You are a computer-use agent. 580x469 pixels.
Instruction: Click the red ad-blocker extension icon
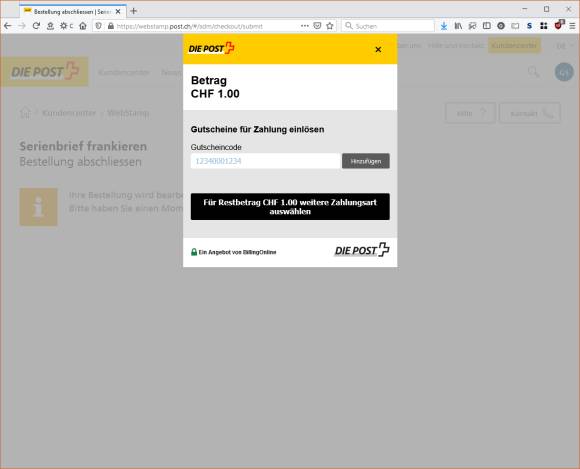point(559,25)
